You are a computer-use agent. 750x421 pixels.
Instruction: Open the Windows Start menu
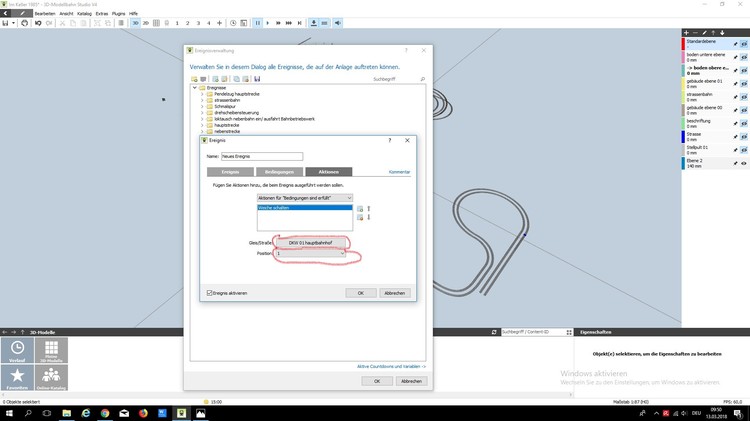pos(9,413)
